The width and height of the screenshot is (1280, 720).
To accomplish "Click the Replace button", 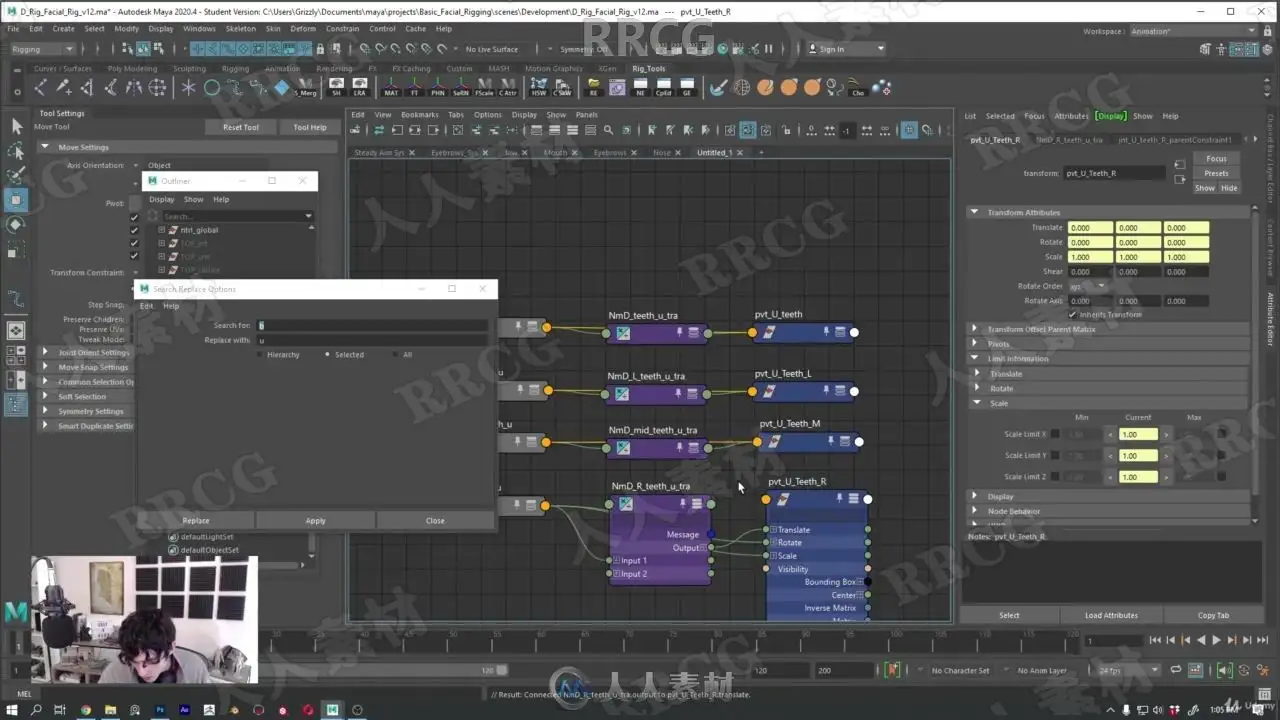I will pos(196,521).
